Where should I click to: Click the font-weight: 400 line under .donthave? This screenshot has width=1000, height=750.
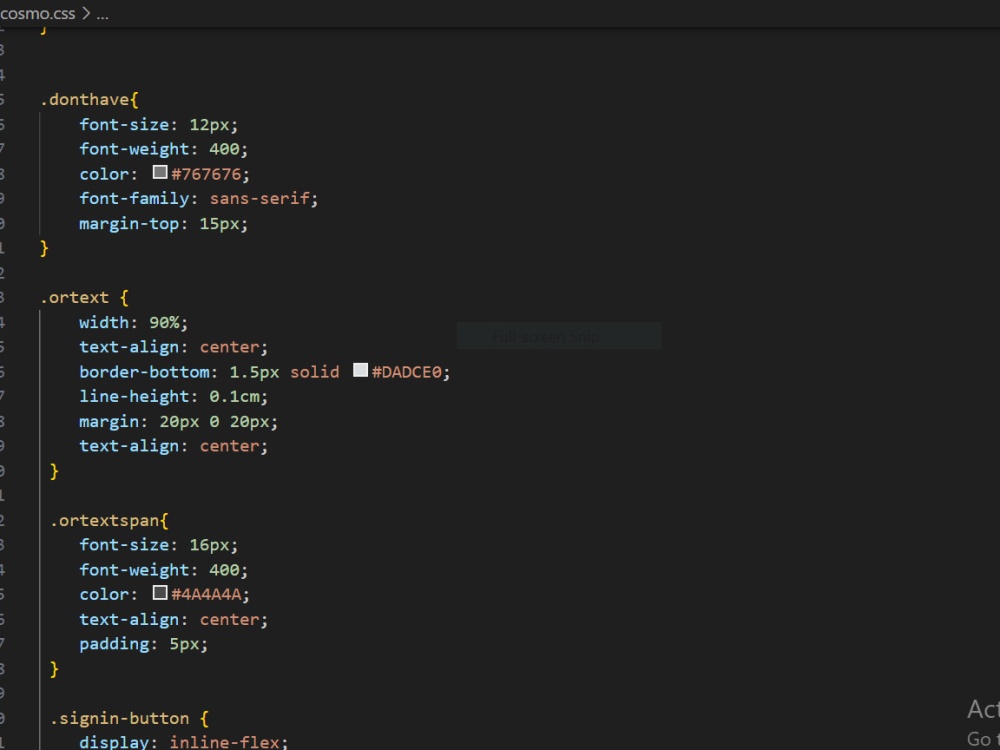(163, 149)
